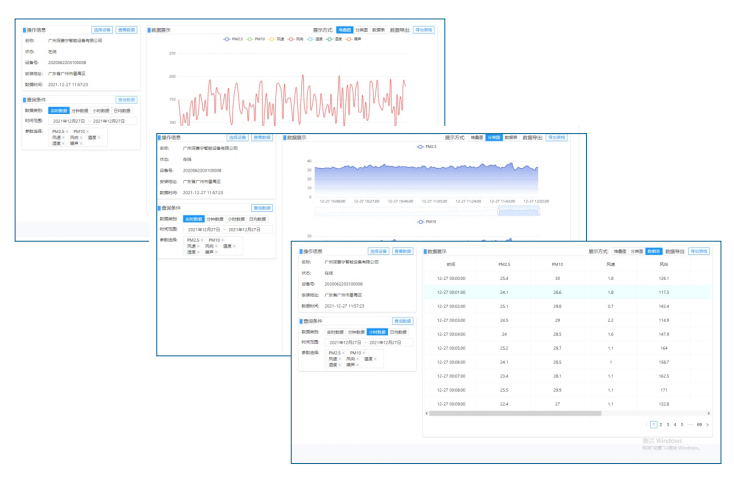
Task: Go to next page using pagination arrow
Action: click(x=708, y=424)
